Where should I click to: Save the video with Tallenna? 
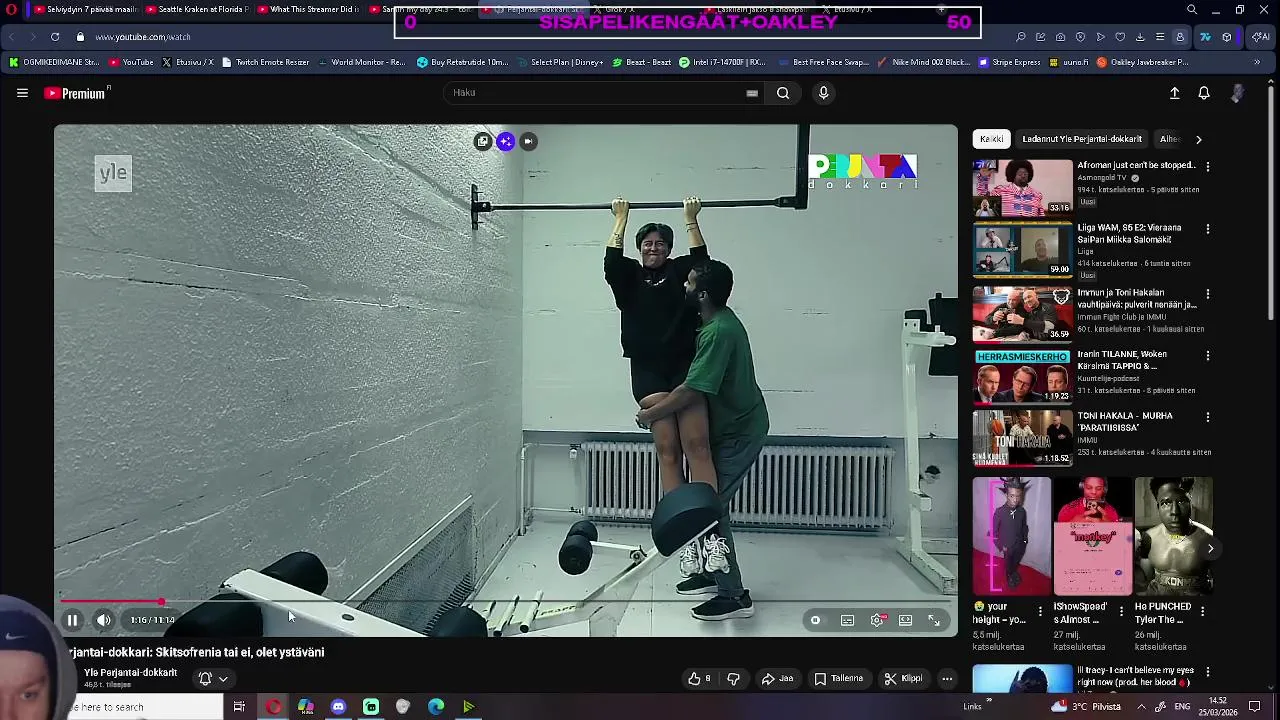point(838,678)
